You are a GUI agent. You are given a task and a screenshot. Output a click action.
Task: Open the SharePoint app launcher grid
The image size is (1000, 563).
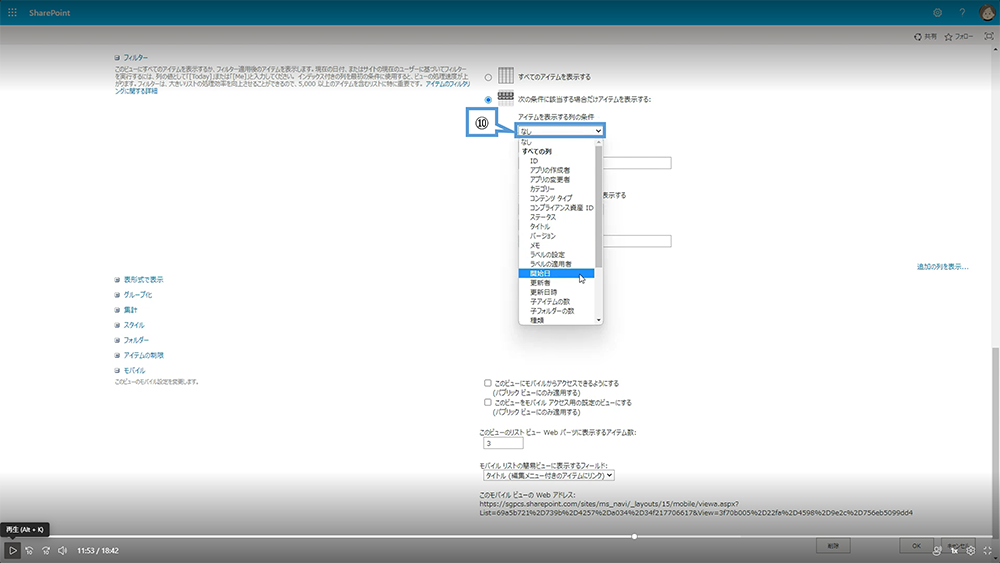12,12
